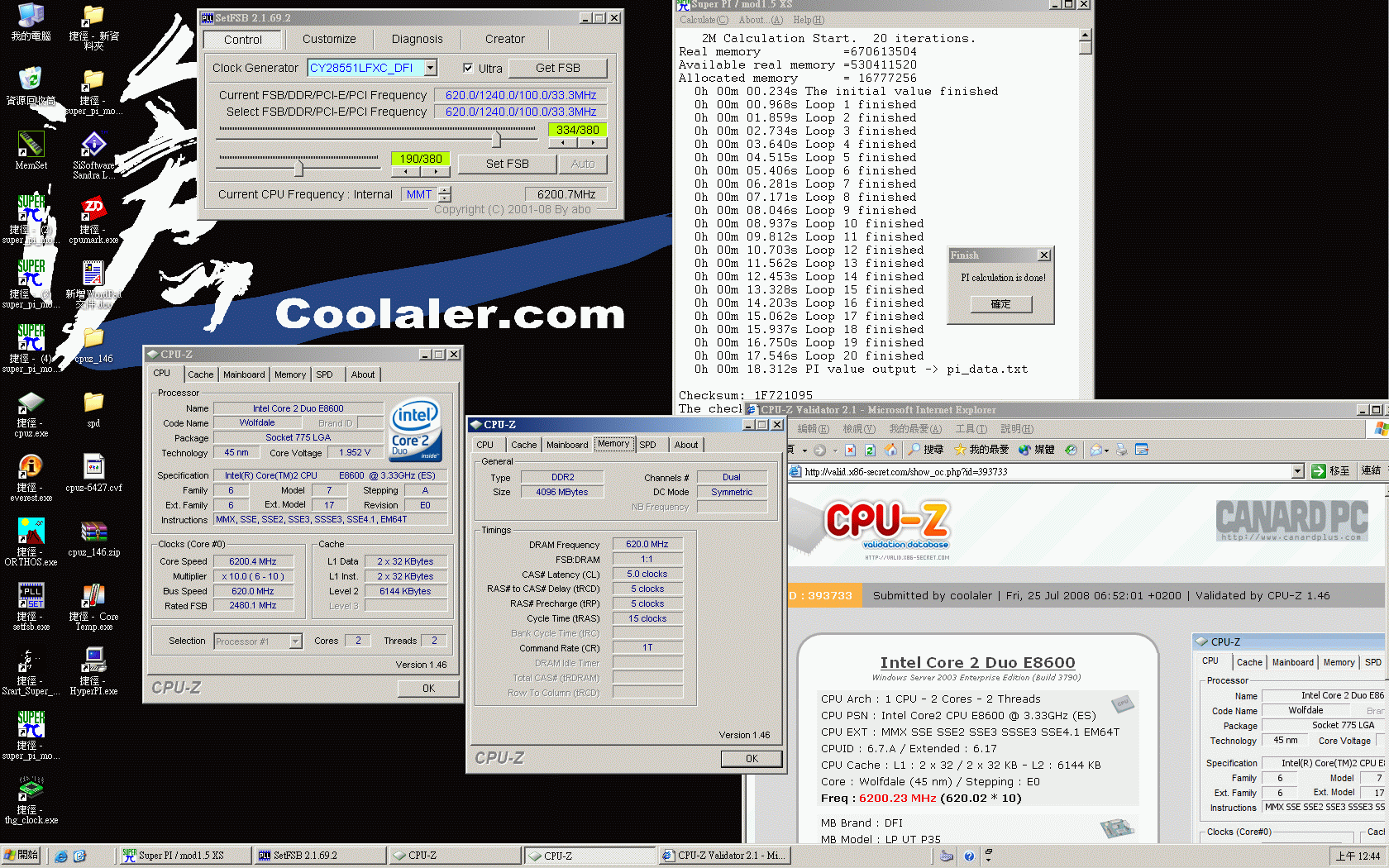Launch the cpumark.exe ZD shortcut
Image resolution: width=1389 pixels, height=868 pixels.
coord(93,208)
